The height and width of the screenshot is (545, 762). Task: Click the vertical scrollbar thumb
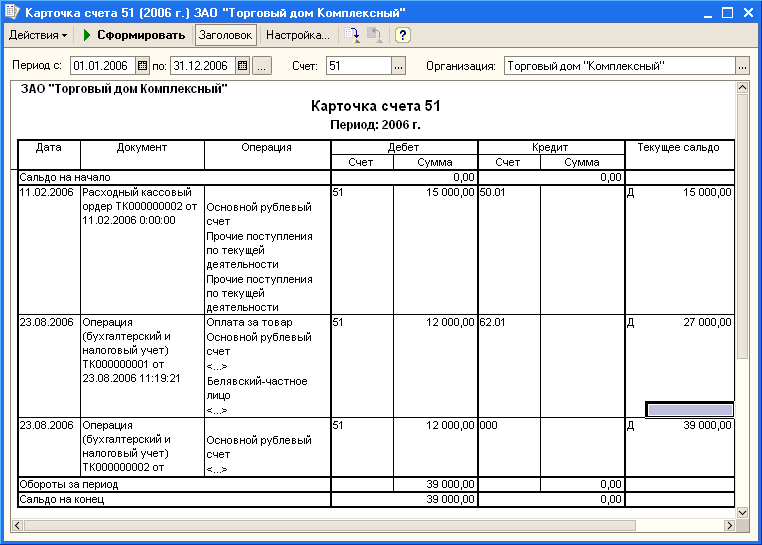[x=743, y=226]
